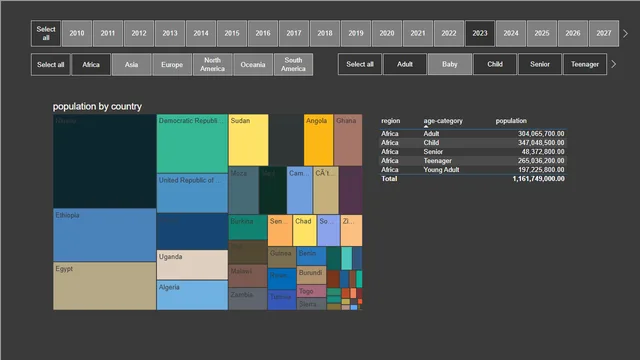Filter by the Europe region

click(x=172, y=64)
